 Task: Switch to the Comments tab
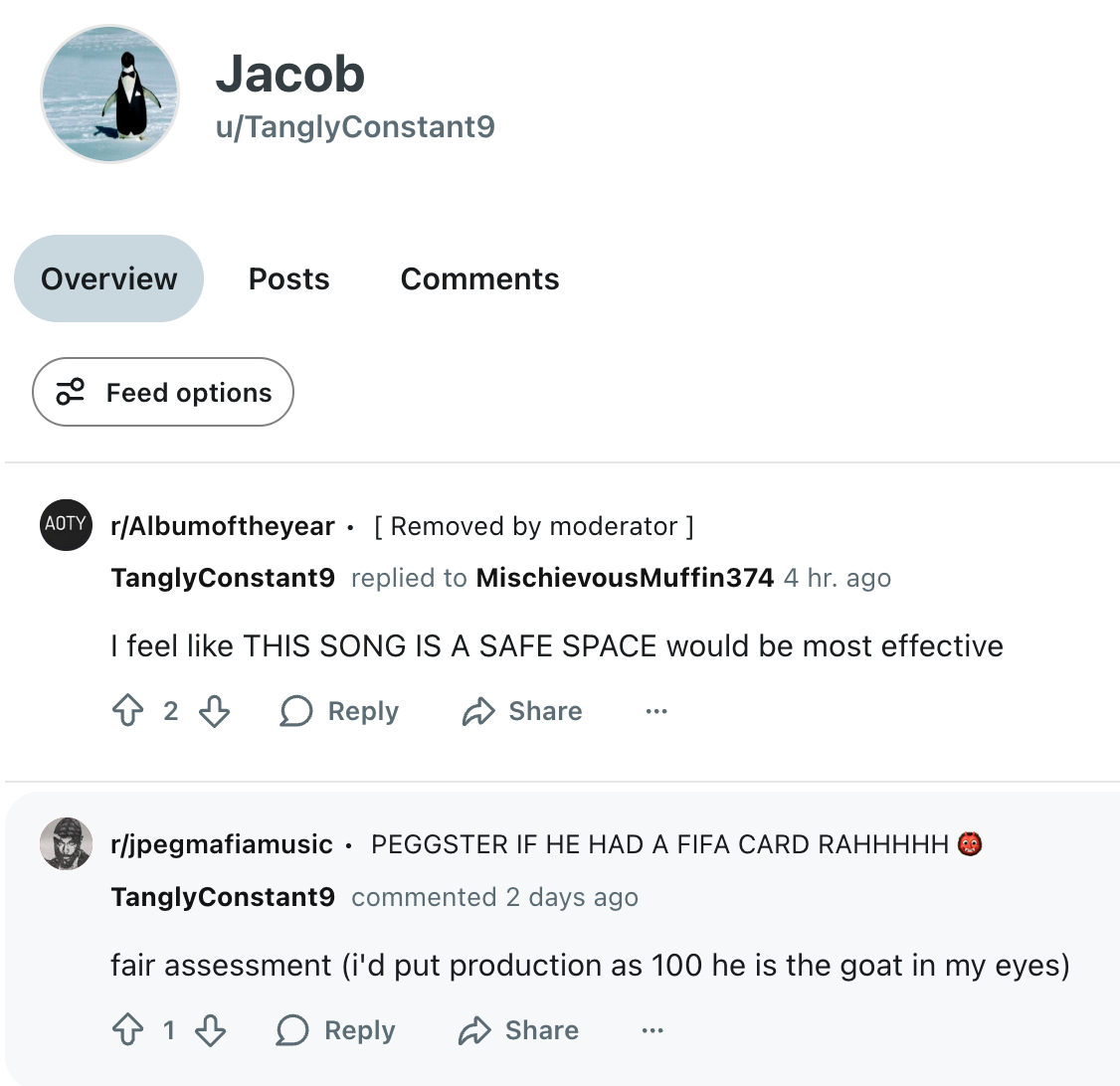(479, 278)
